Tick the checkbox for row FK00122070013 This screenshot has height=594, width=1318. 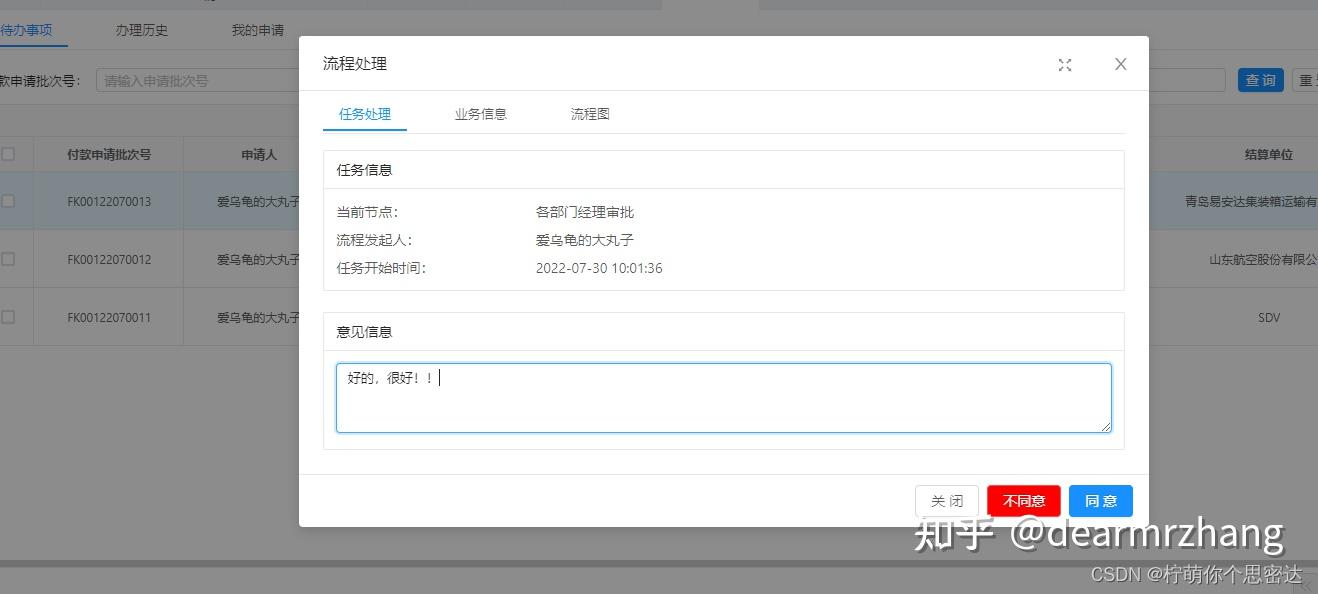(8, 200)
